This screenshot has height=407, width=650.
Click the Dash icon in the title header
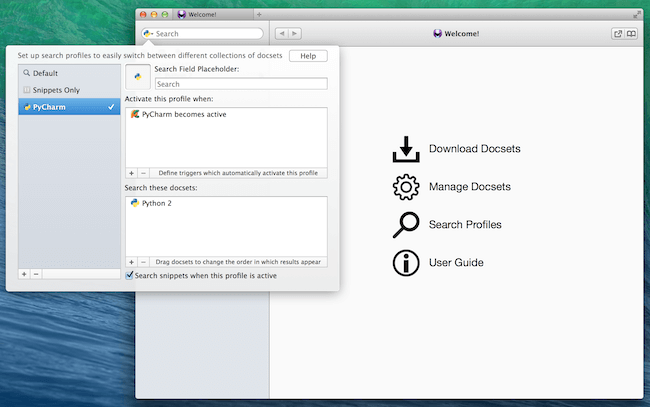tap(437, 34)
